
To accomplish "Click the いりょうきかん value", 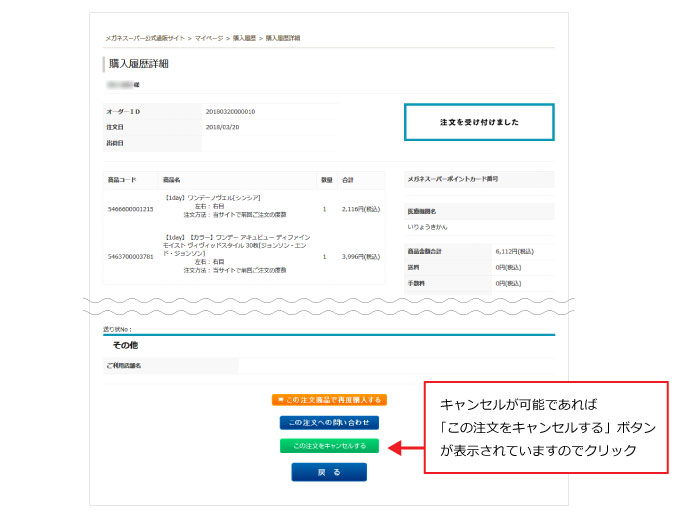I will (427, 227).
